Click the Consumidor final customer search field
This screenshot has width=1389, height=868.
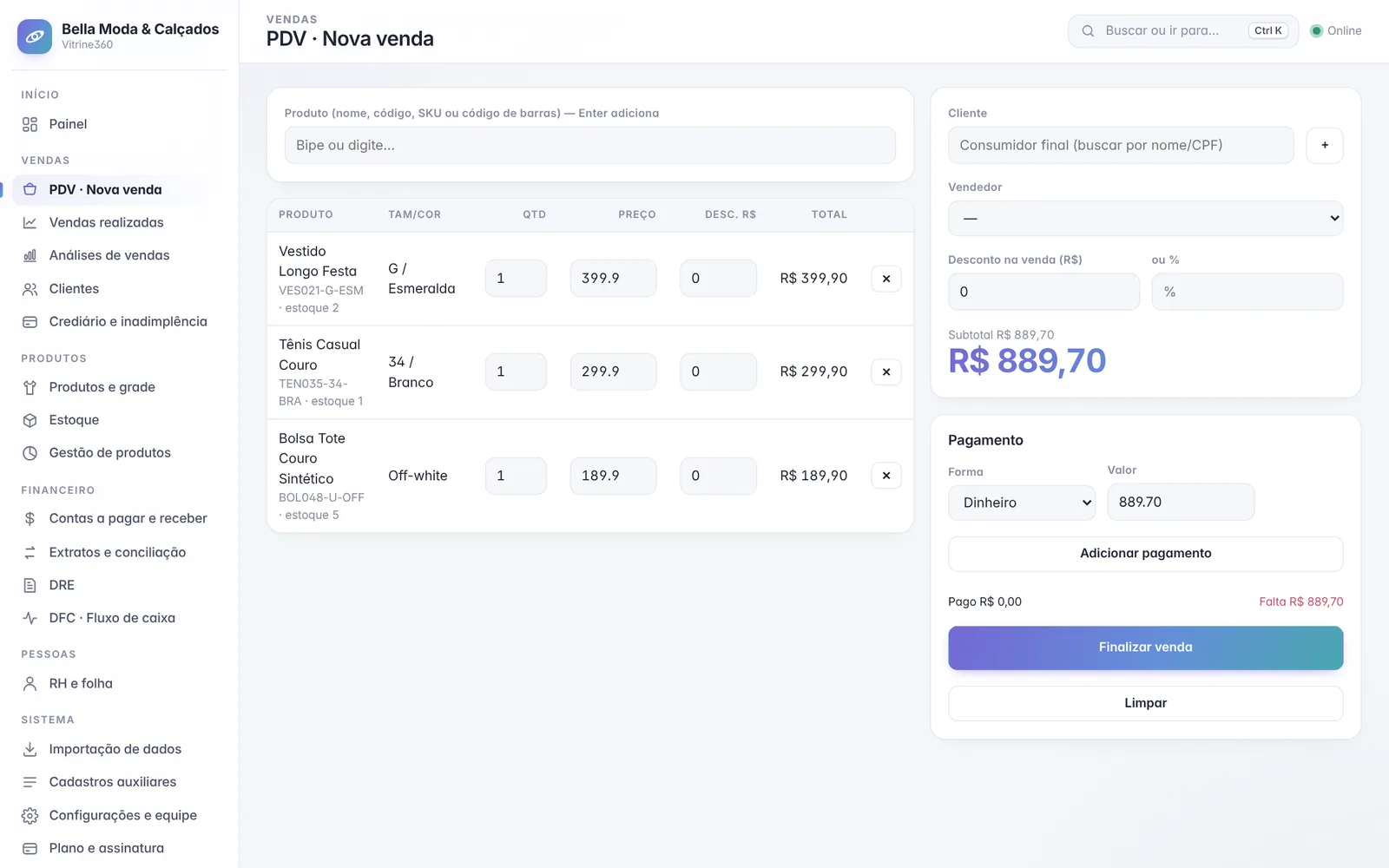tap(1121, 145)
